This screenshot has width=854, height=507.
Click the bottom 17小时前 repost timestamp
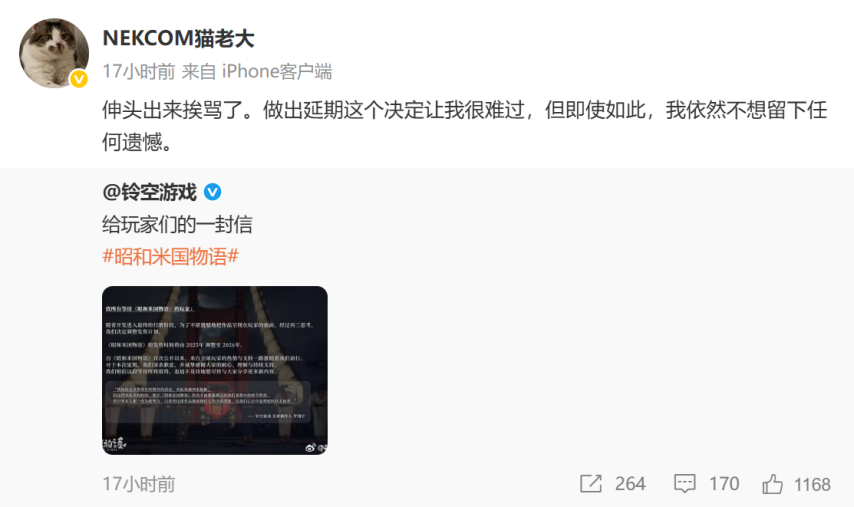139,484
